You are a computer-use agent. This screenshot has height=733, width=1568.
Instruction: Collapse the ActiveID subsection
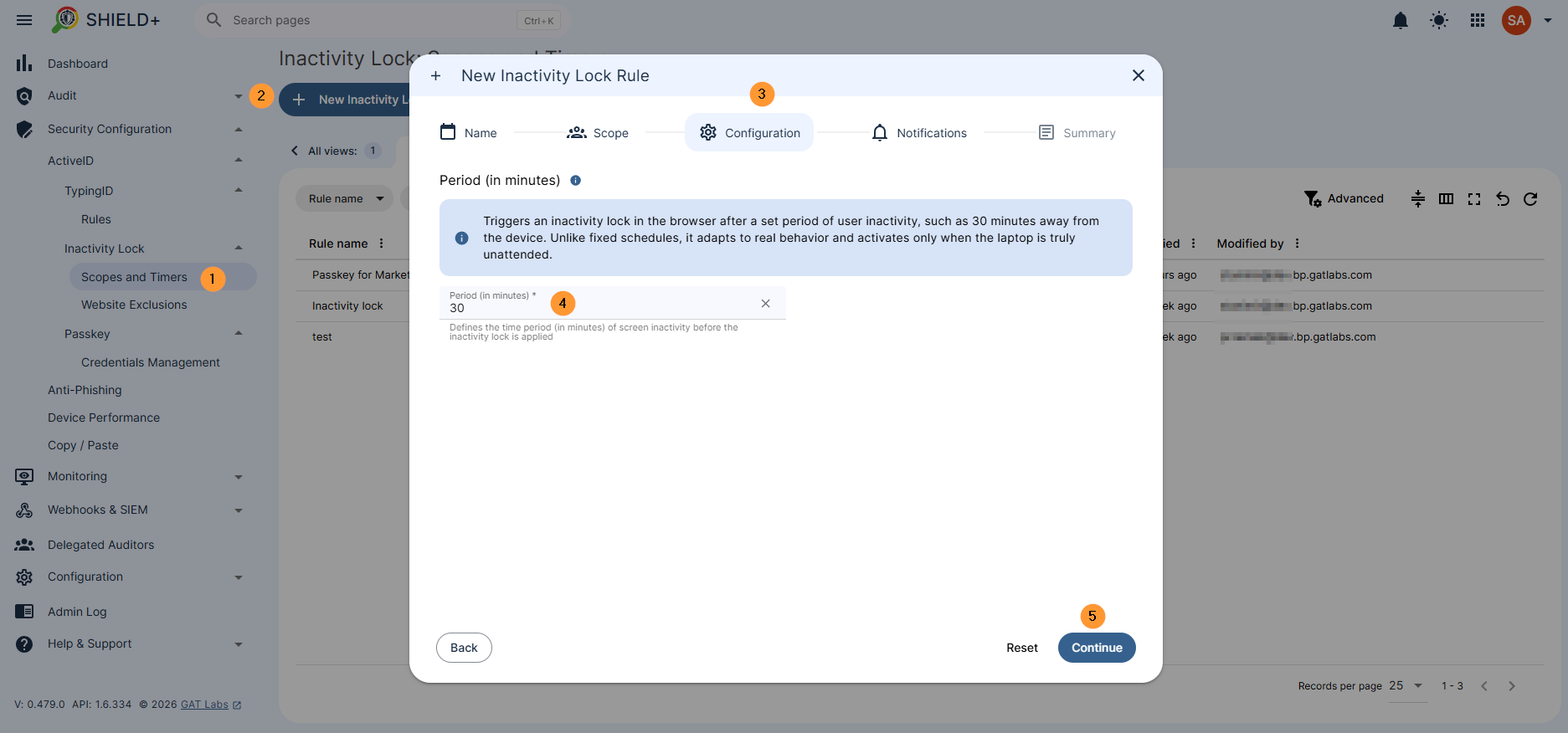pyautogui.click(x=239, y=160)
